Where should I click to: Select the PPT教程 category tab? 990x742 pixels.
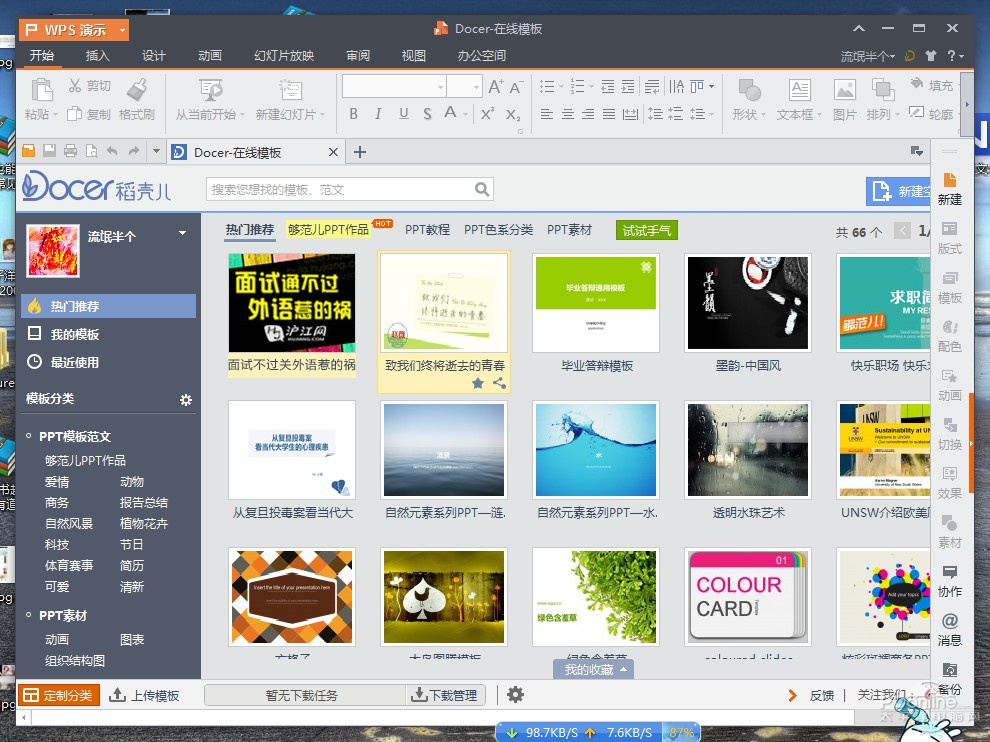[427, 230]
